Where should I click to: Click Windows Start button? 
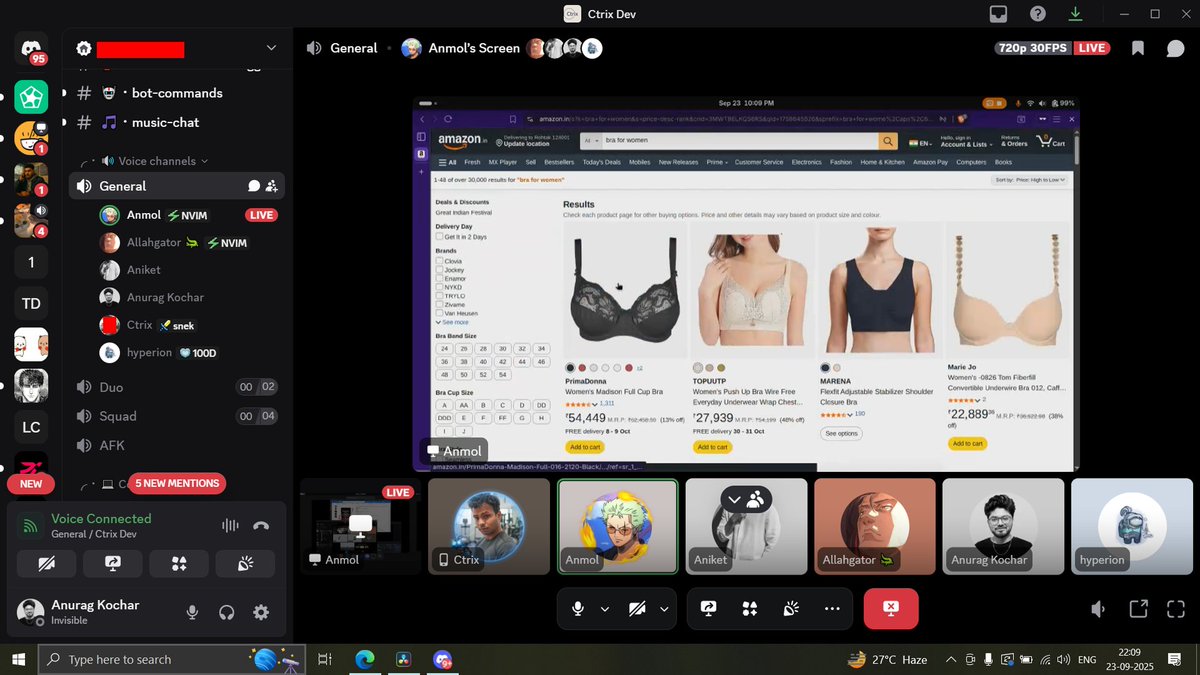pyautogui.click(x=17, y=659)
